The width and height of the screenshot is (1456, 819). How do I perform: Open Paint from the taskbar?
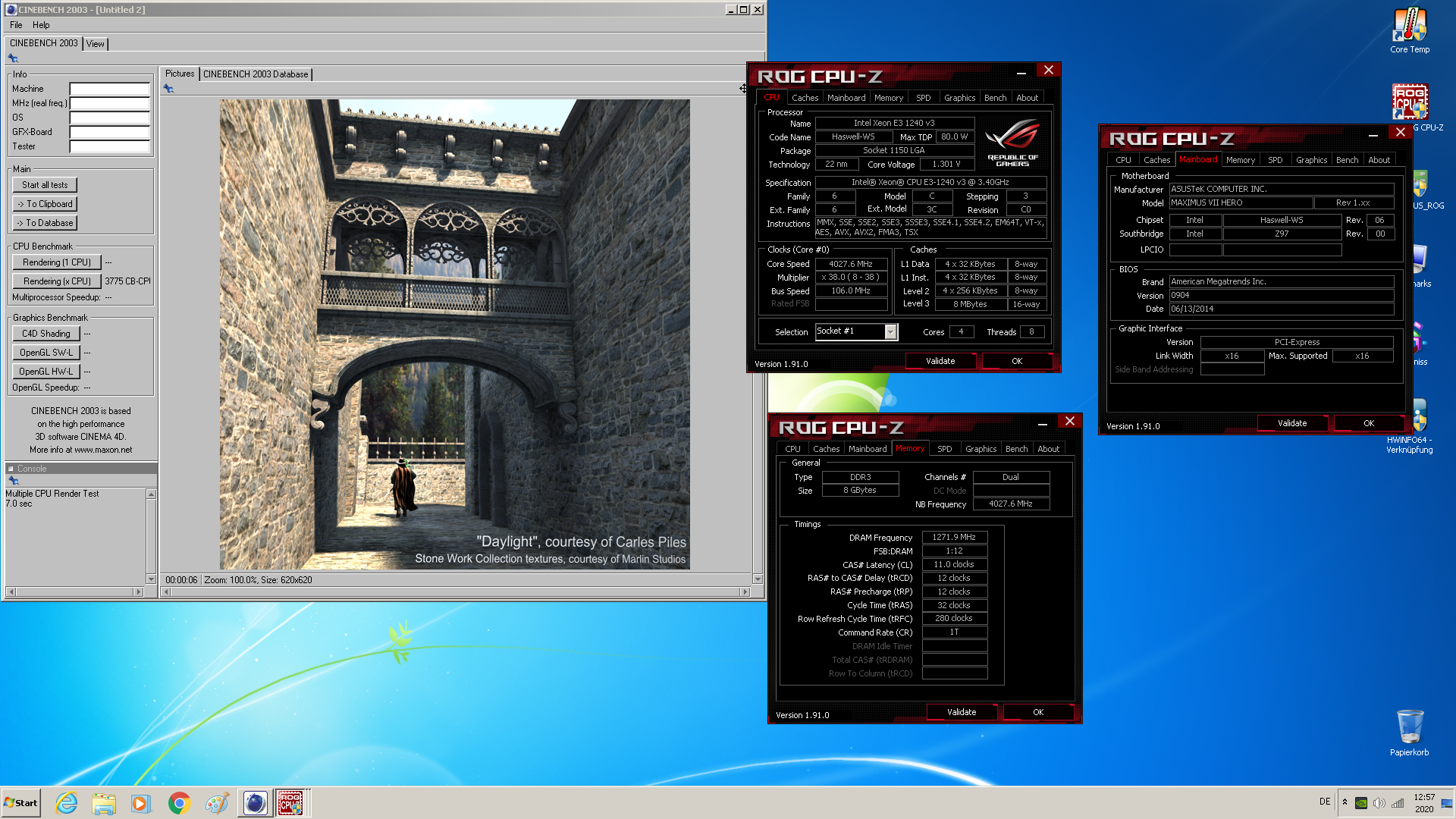217,803
